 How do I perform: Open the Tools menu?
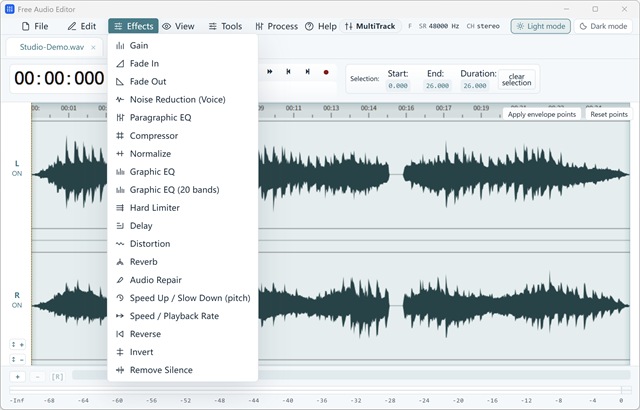point(225,26)
